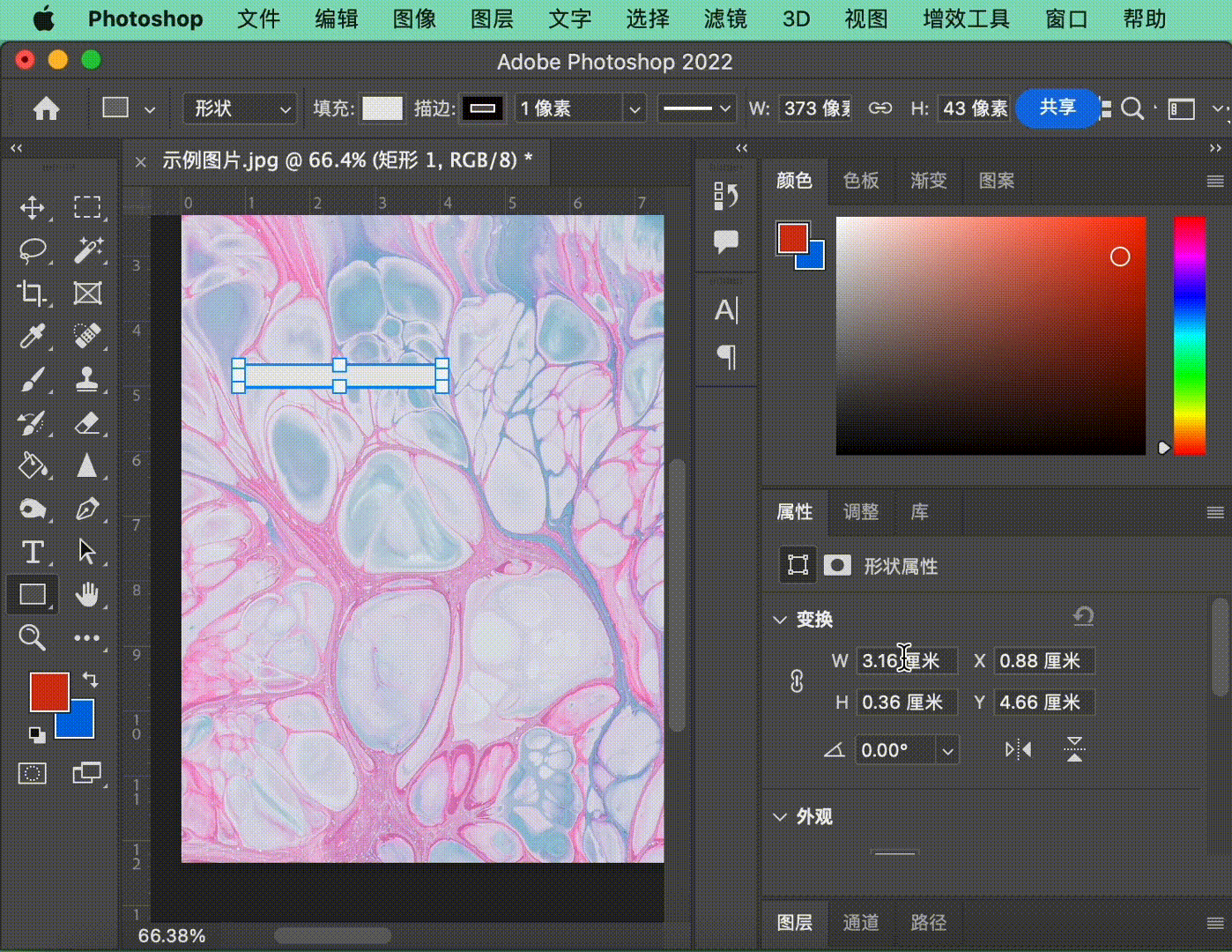The image size is (1232, 952).
Task: Activate the Hand tool
Action: coord(86,595)
